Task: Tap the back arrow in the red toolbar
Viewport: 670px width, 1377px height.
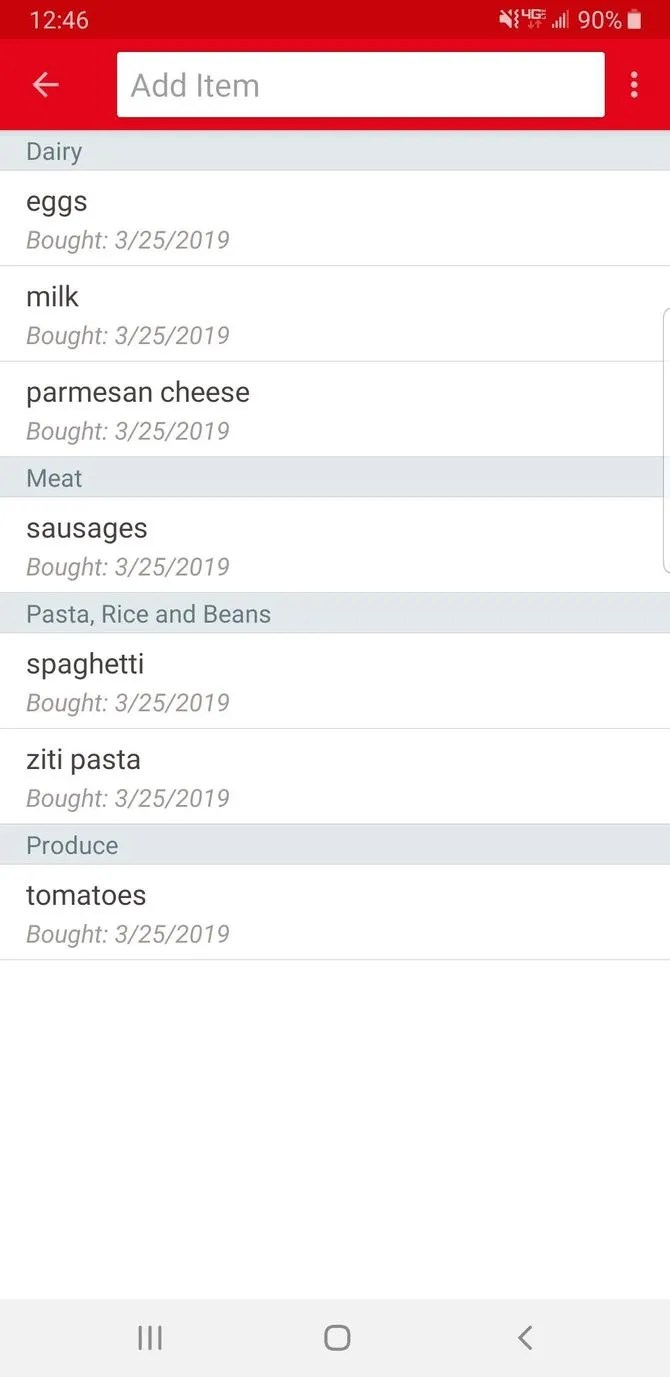Action: click(x=45, y=84)
